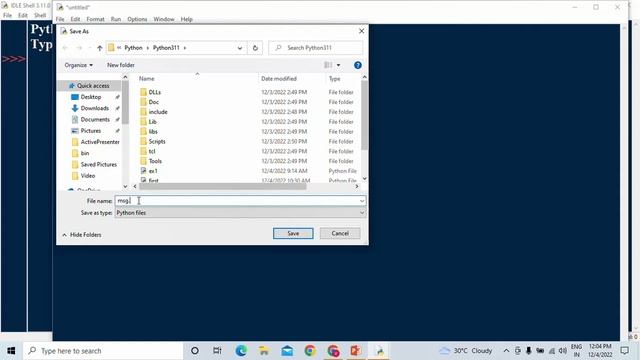The width and height of the screenshot is (640, 360).
Task: Cancel the Save As dialog
Action: click(340, 233)
